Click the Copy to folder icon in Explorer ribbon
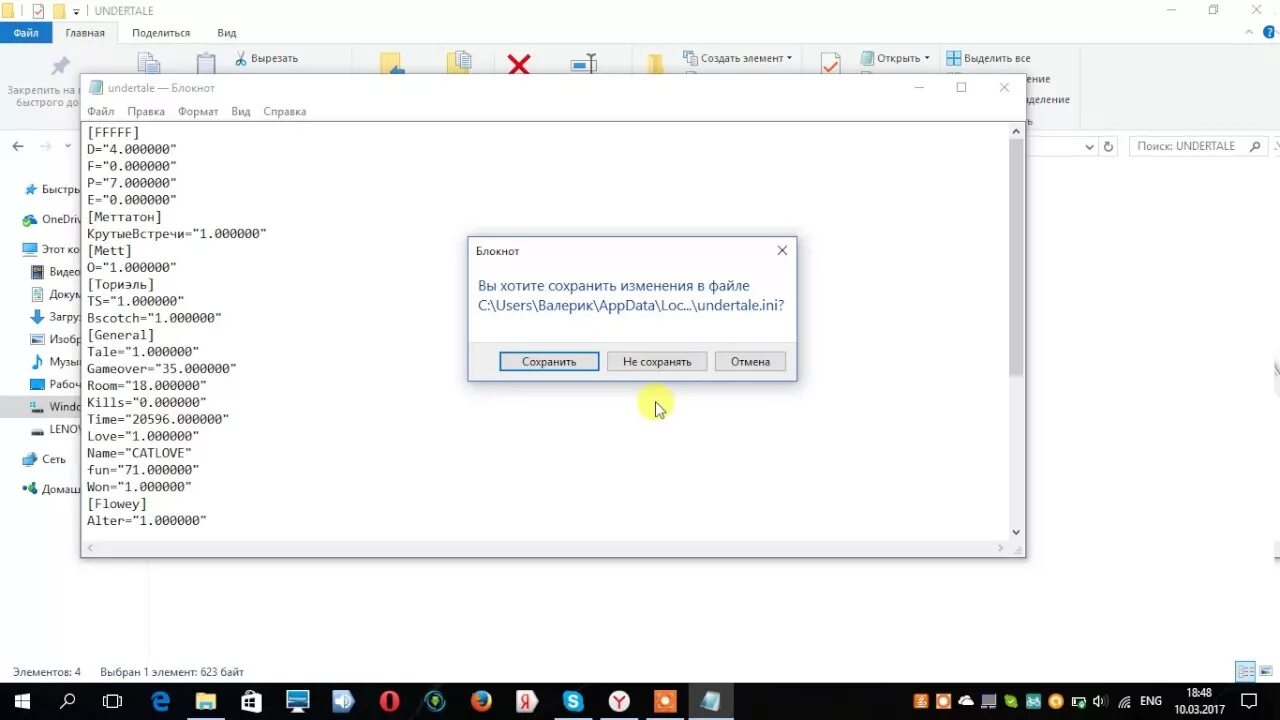This screenshot has height=720, width=1280. pos(460,63)
